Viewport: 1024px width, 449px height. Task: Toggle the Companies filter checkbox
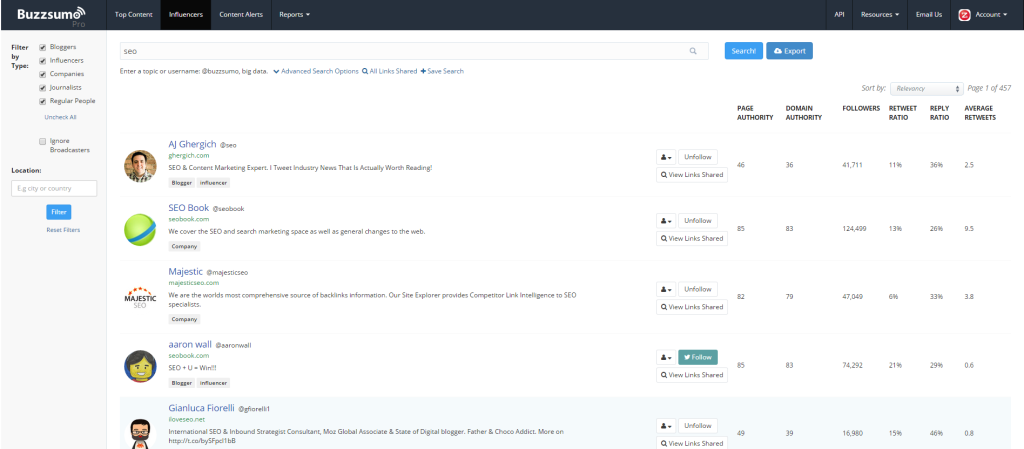point(42,74)
